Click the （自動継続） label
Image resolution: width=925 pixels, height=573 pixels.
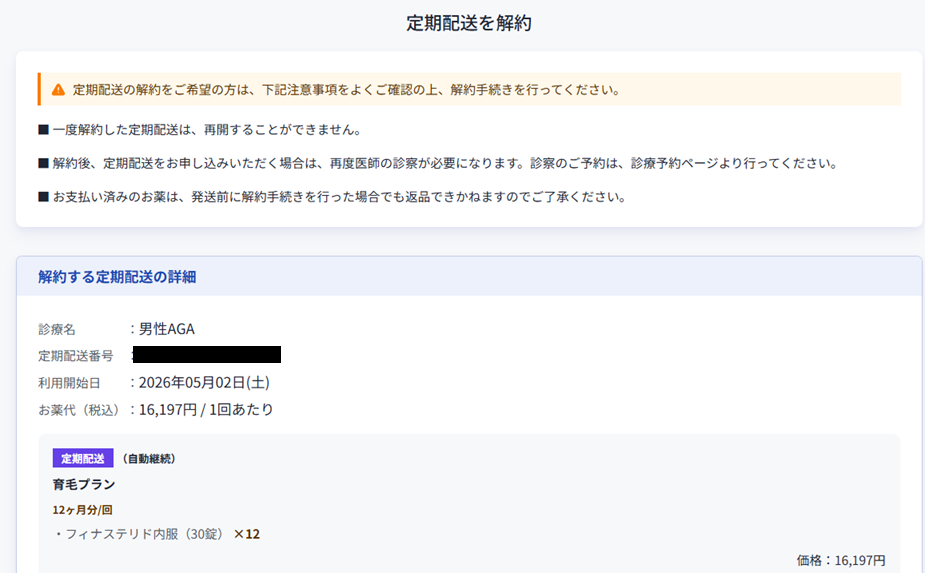(x=149, y=459)
